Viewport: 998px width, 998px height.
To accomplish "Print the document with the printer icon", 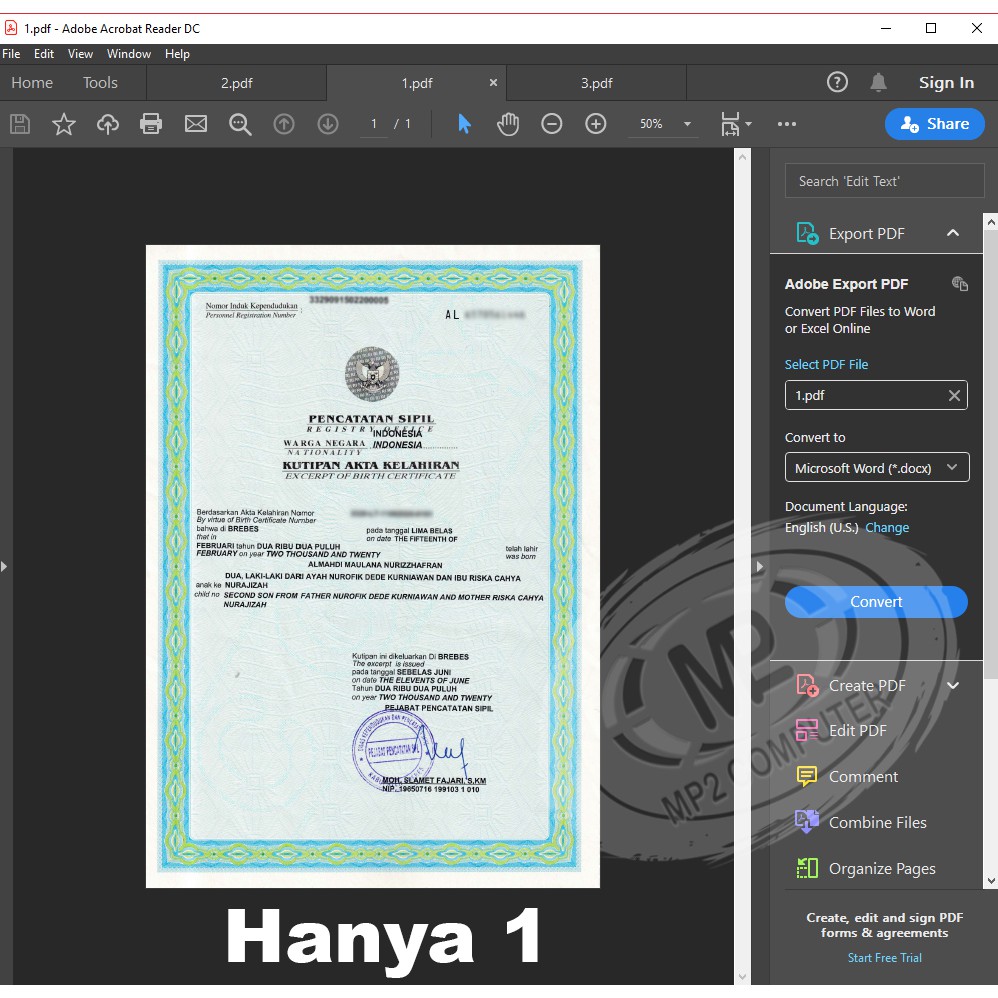I will (151, 124).
